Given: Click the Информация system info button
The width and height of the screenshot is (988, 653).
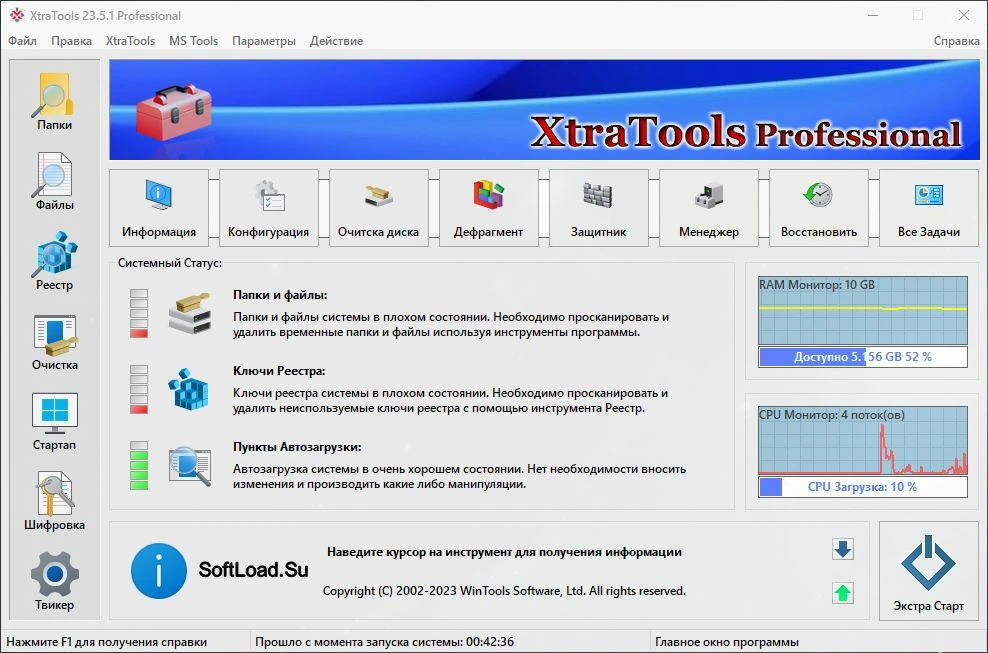Looking at the screenshot, I should (159, 207).
